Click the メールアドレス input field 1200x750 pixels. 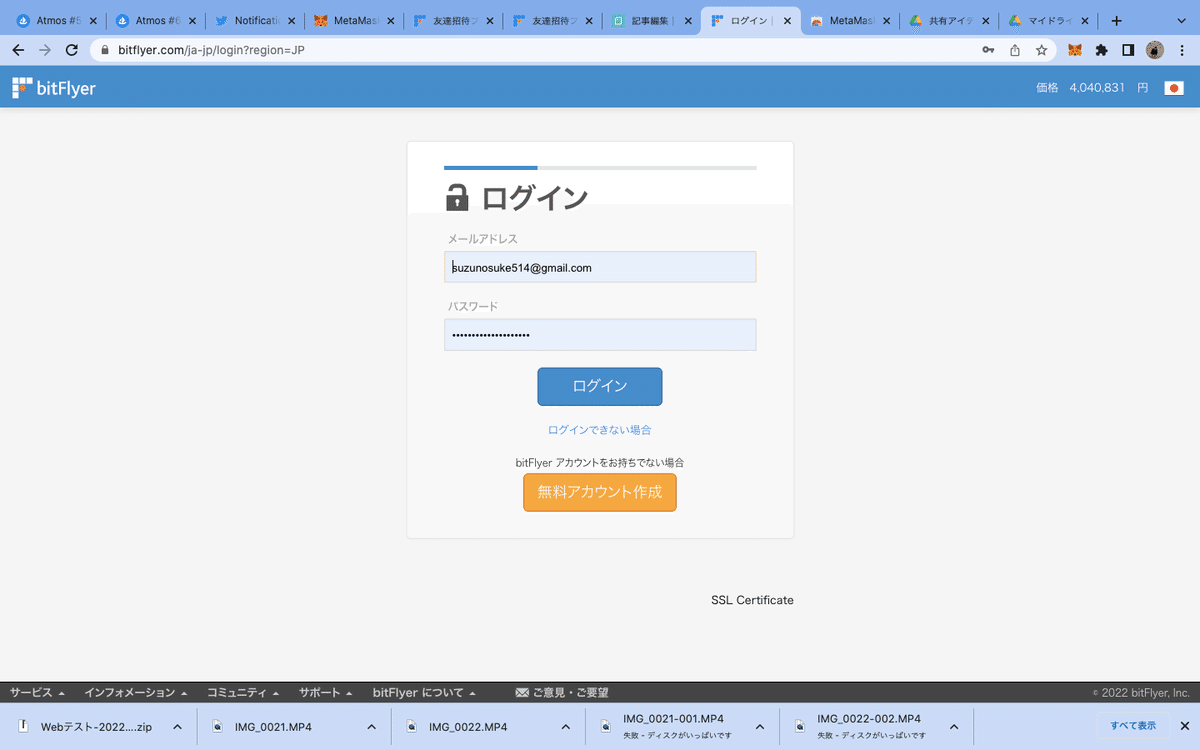tap(600, 267)
